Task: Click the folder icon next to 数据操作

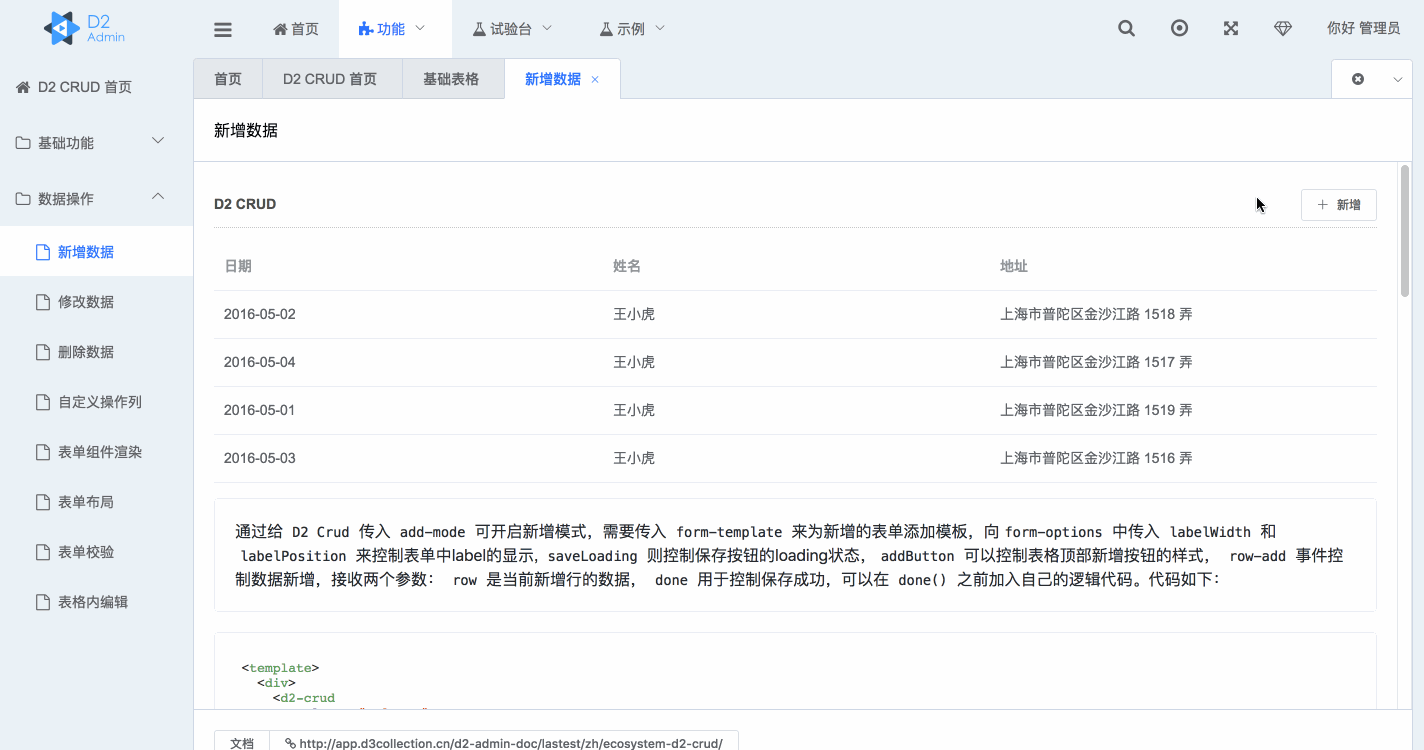Action: tap(23, 199)
